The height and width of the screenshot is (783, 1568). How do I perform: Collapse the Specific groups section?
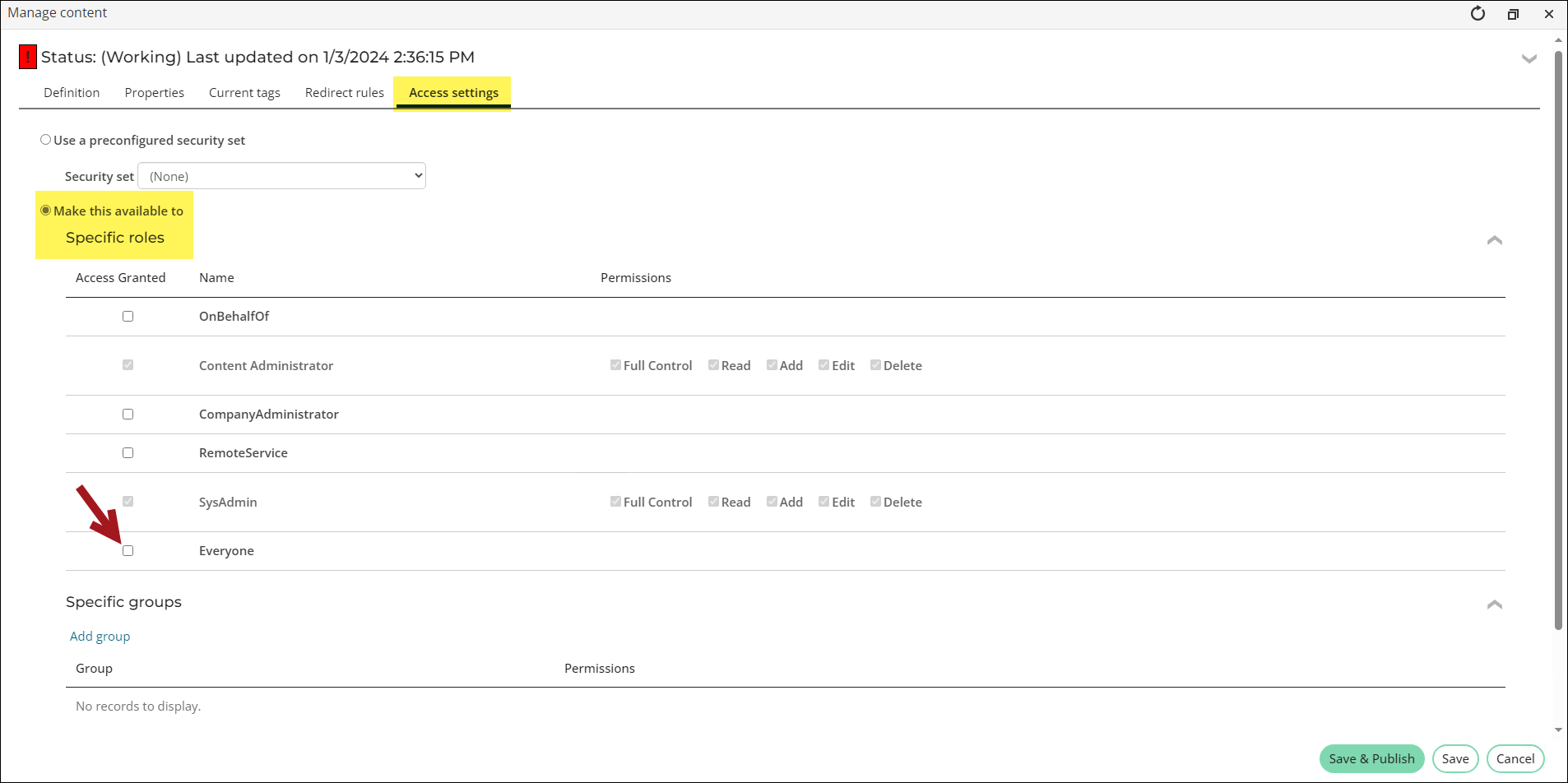tap(1495, 605)
